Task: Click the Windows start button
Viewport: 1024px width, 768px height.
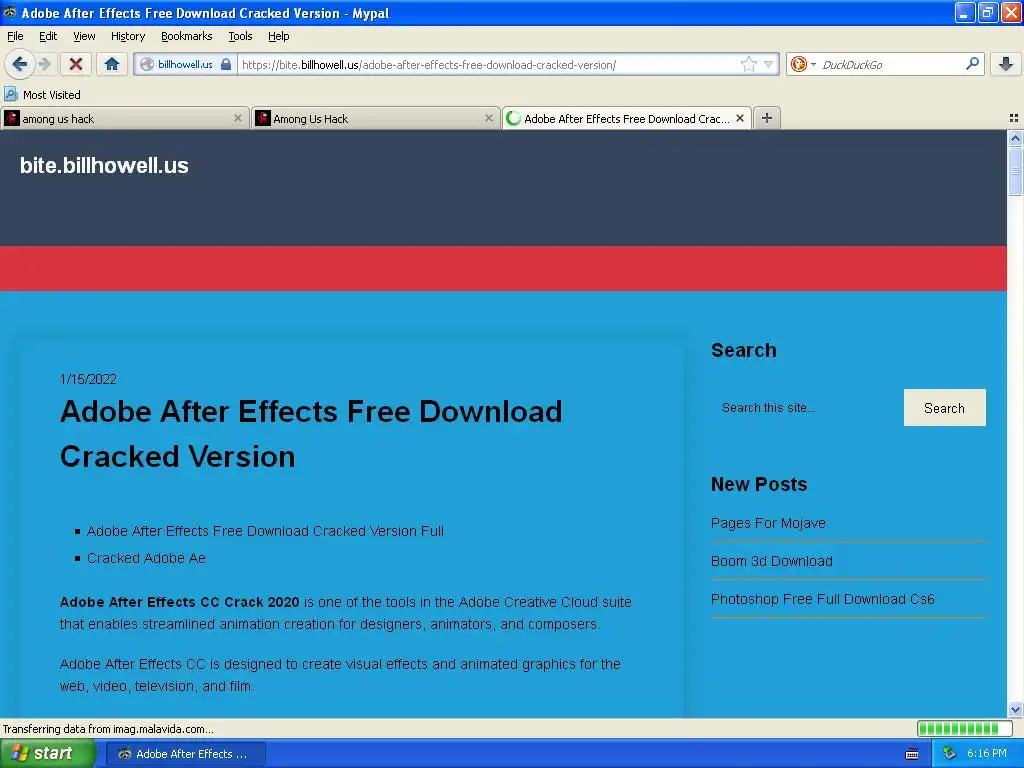Action: click(x=47, y=753)
